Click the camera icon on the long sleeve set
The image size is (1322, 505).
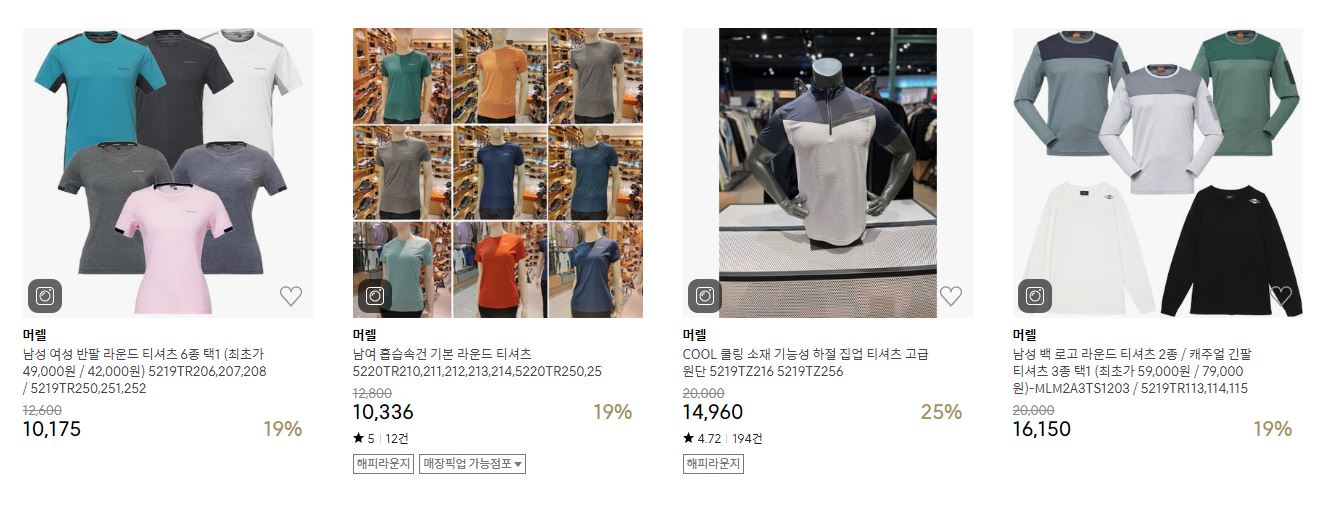[1035, 296]
